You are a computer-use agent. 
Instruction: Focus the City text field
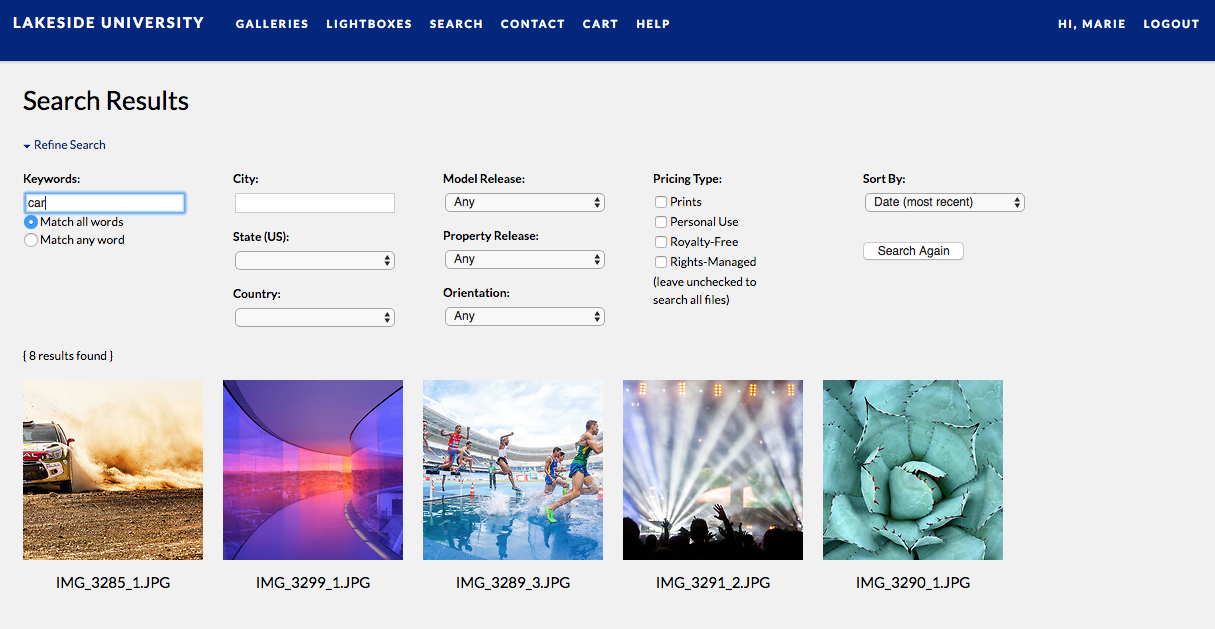point(315,203)
